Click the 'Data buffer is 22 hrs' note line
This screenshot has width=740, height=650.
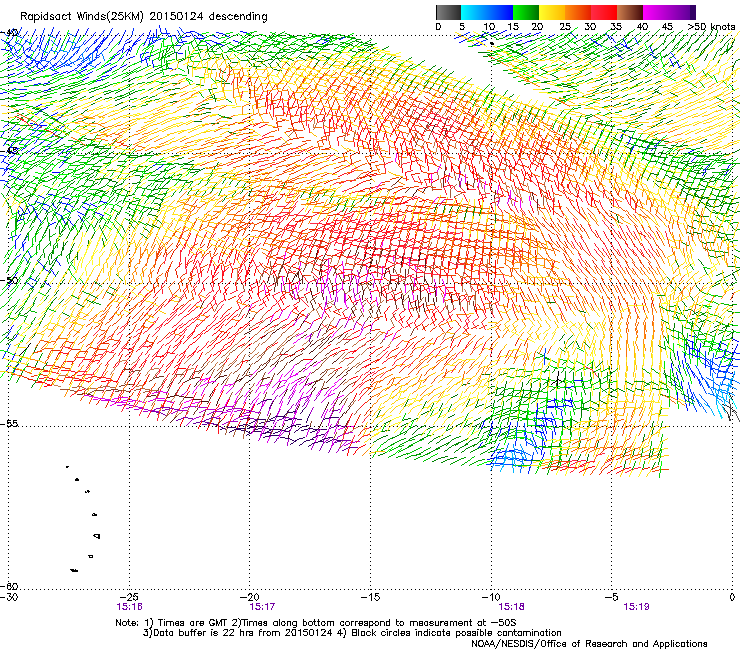[x=352, y=633]
